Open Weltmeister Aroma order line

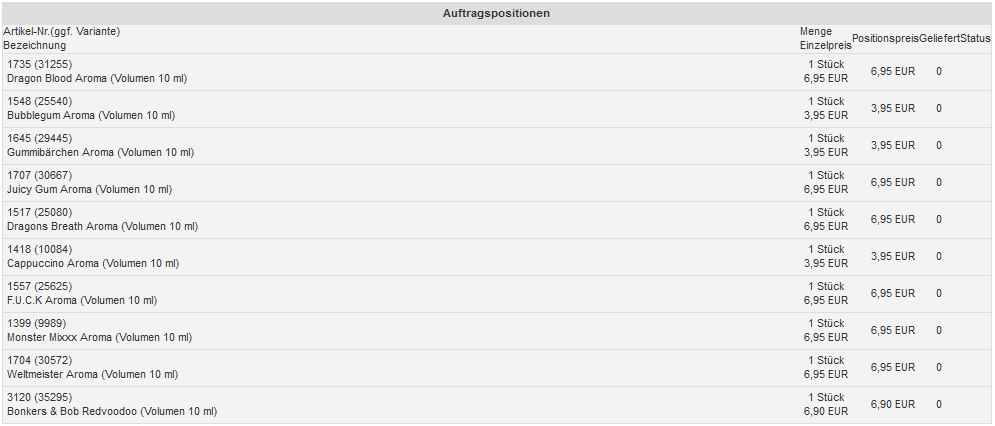pyautogui.click(x=92, y=375)
